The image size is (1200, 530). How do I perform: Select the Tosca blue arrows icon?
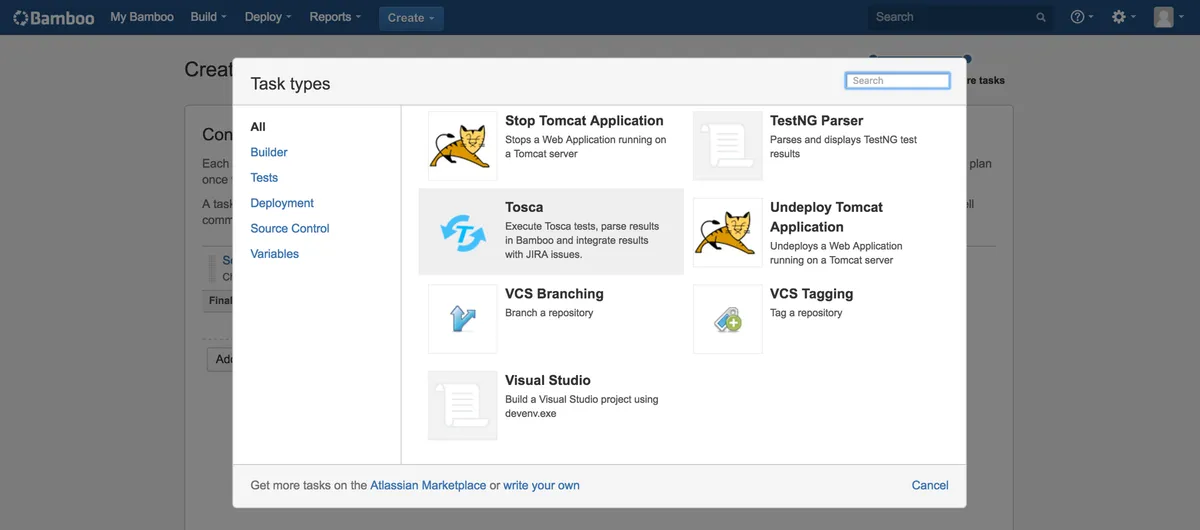tap(462, 232)
